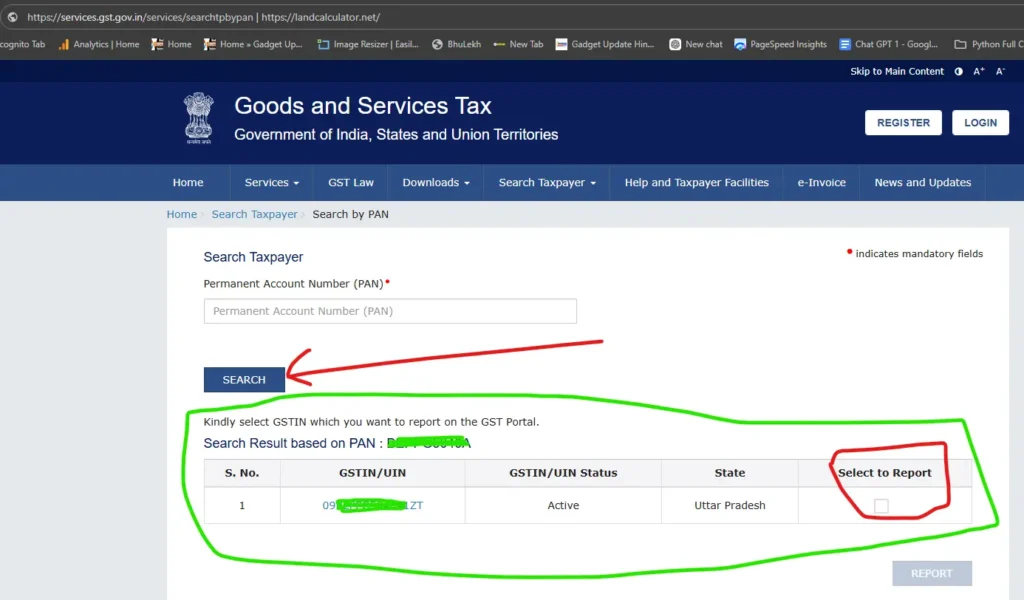The width and height of the screenshot is (1024, 600).
Task: Open the cognito Tab bookmark
Action: click(x=22, y=44)
